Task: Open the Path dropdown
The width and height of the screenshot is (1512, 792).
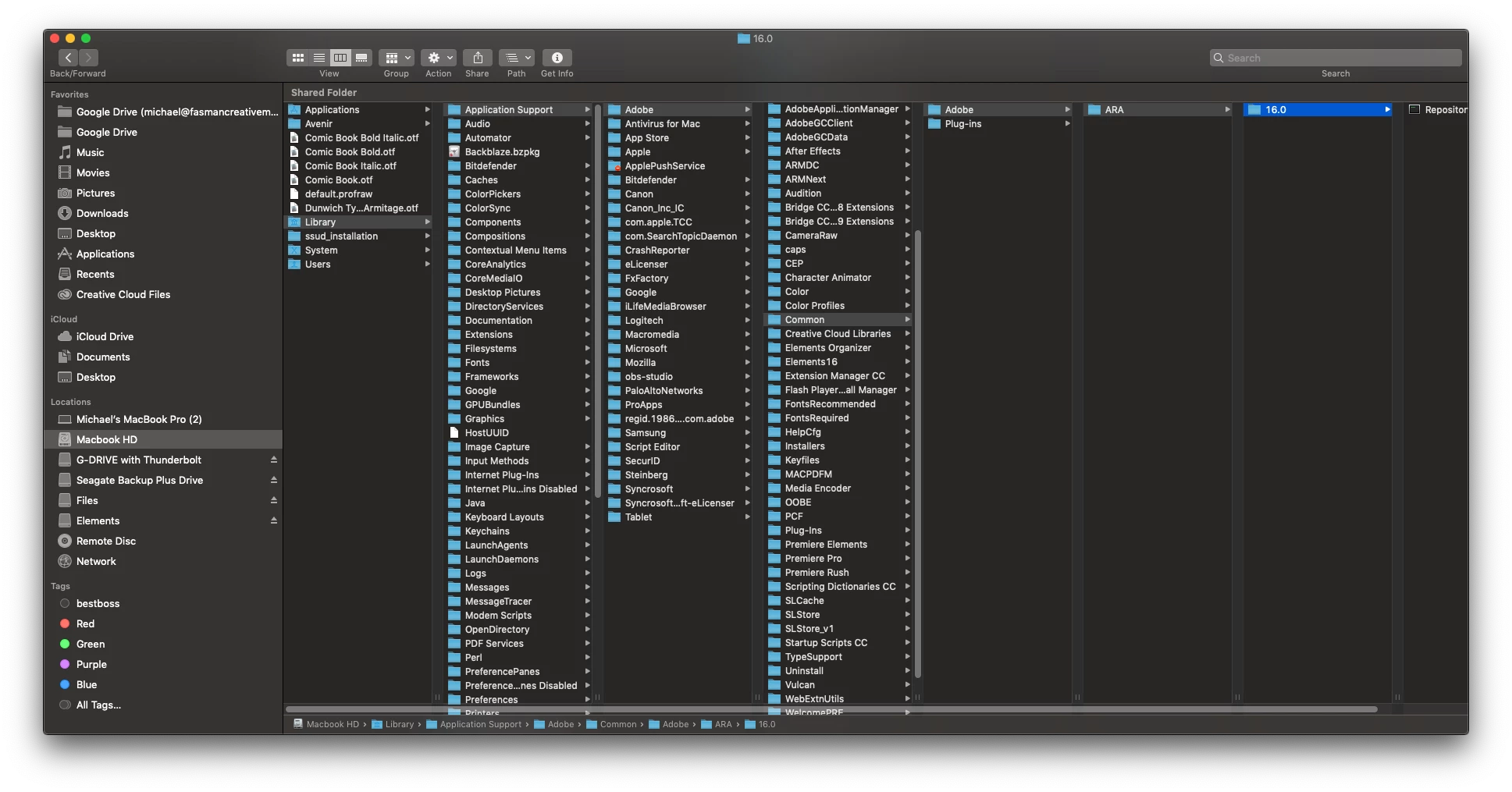Action: click(x=517, y=58)
